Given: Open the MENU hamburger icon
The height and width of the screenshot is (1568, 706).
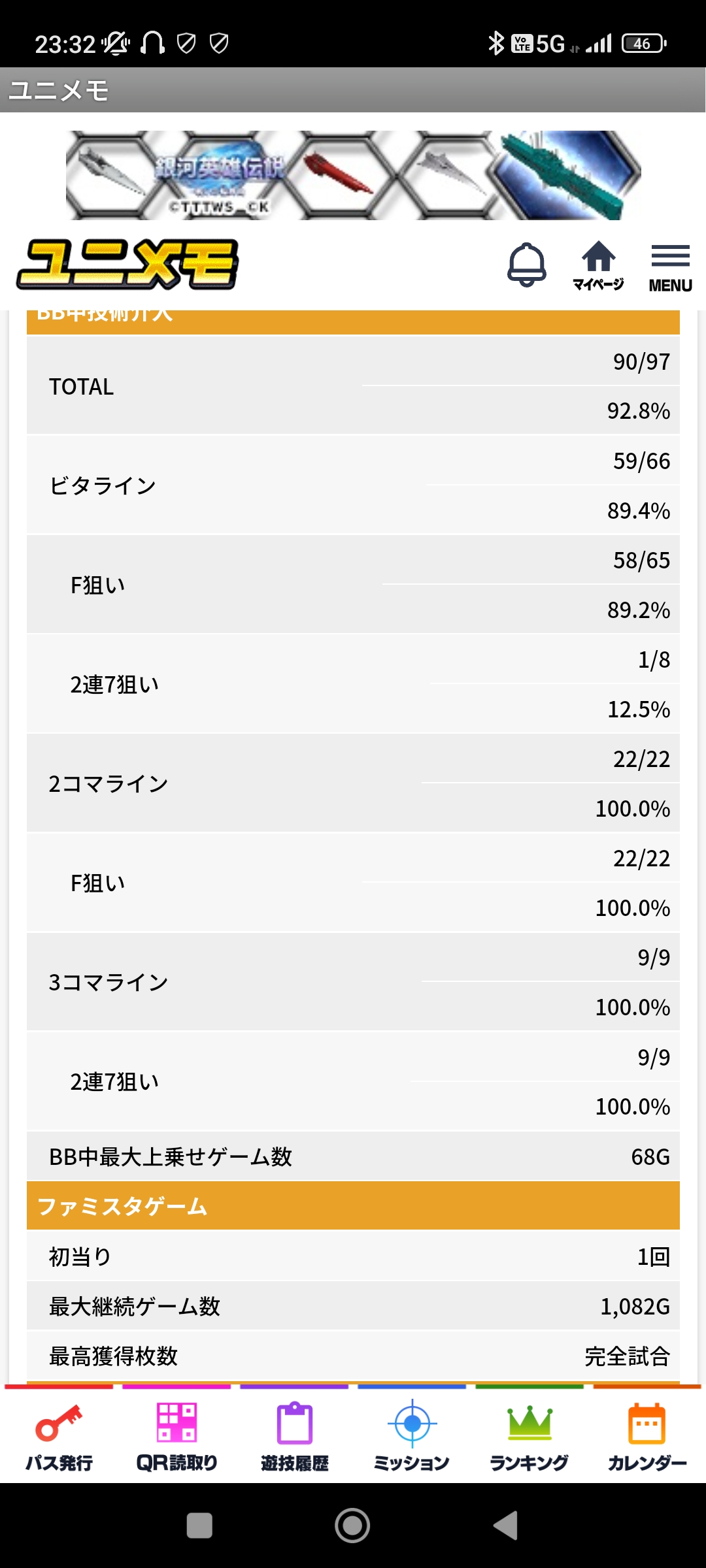Looking at the screenshot, I should tap(670, 267).
